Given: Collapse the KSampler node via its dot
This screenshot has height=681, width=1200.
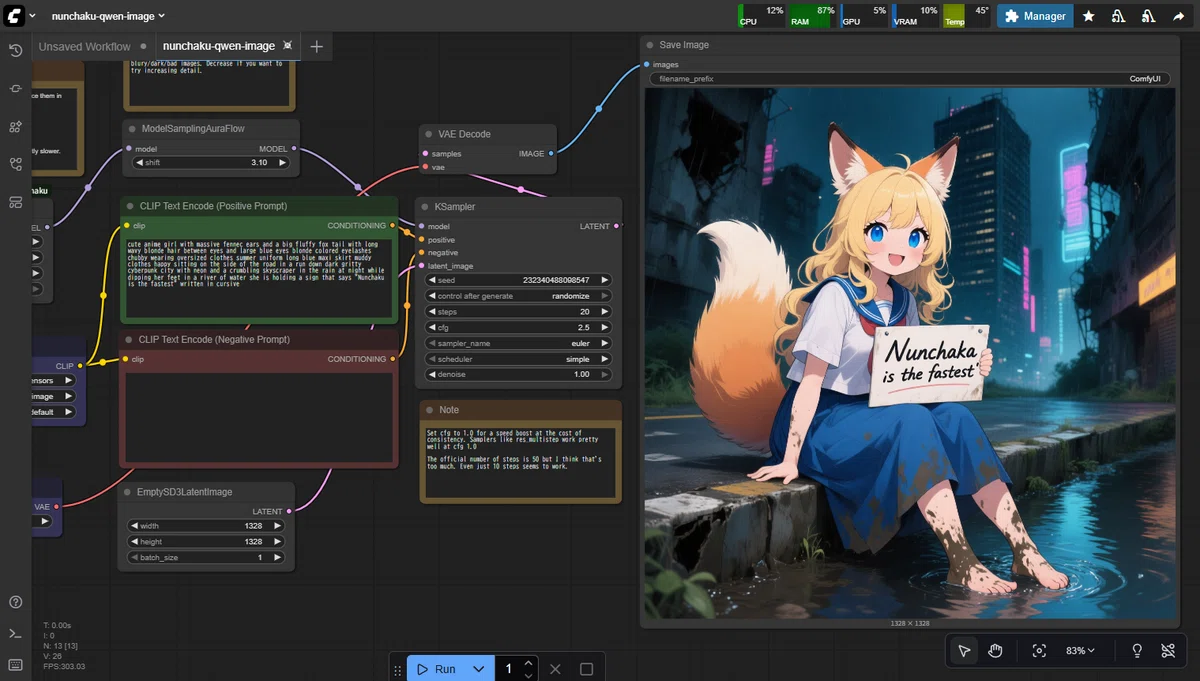Looking at the screenshot, I should point(426,207).
